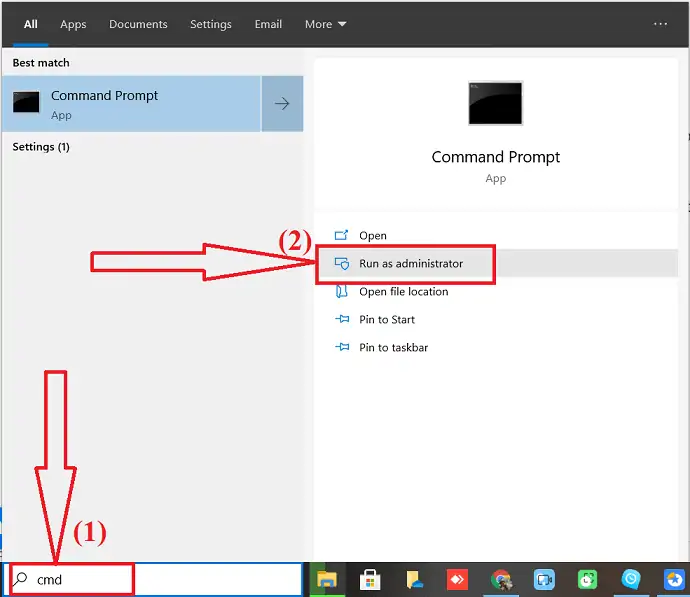
Task: Launch AnyDesk from the taskbar
Action: (x=457, y=580)
